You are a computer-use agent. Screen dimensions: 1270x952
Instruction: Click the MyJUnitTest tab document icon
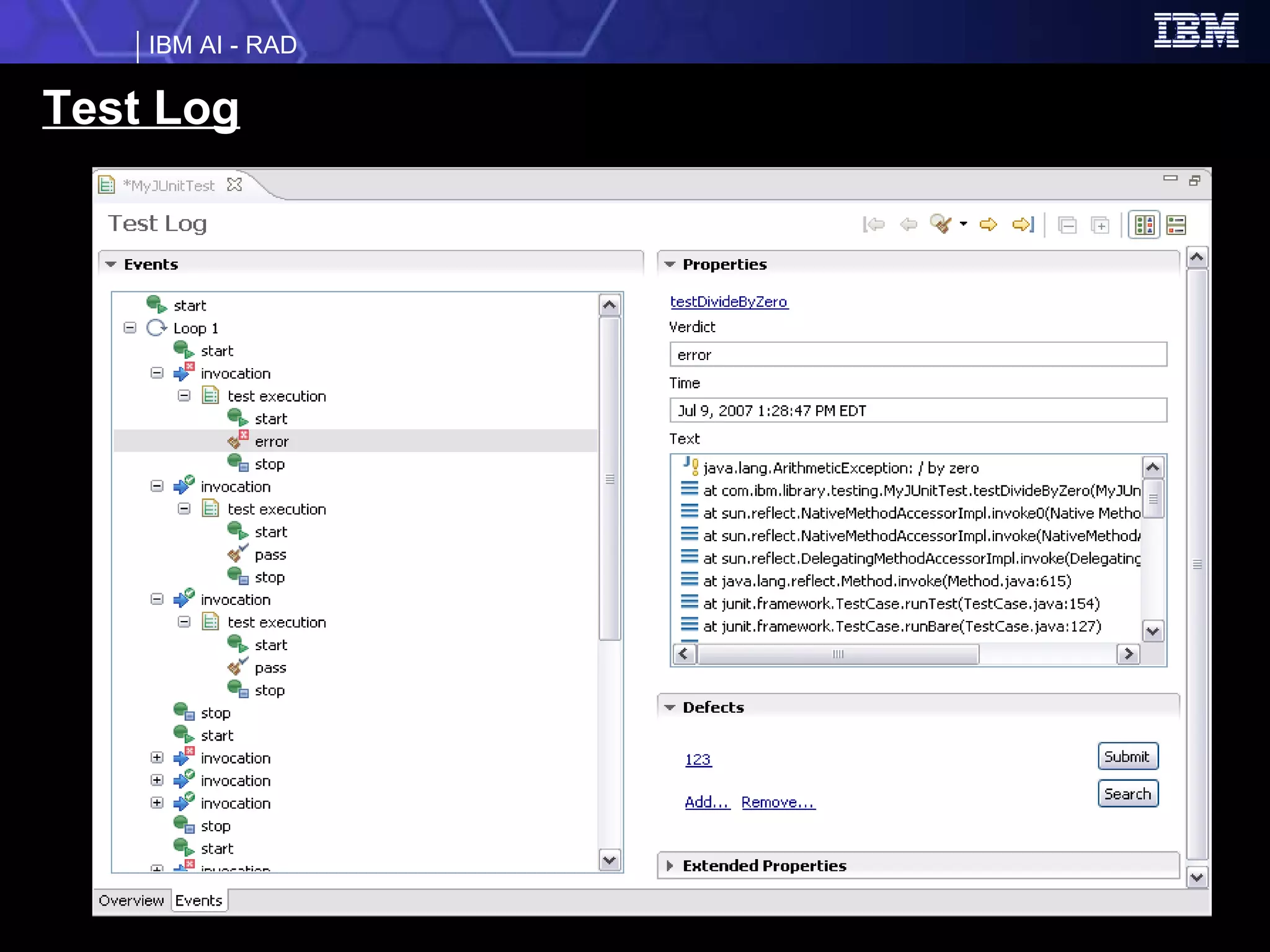(107, 185)
